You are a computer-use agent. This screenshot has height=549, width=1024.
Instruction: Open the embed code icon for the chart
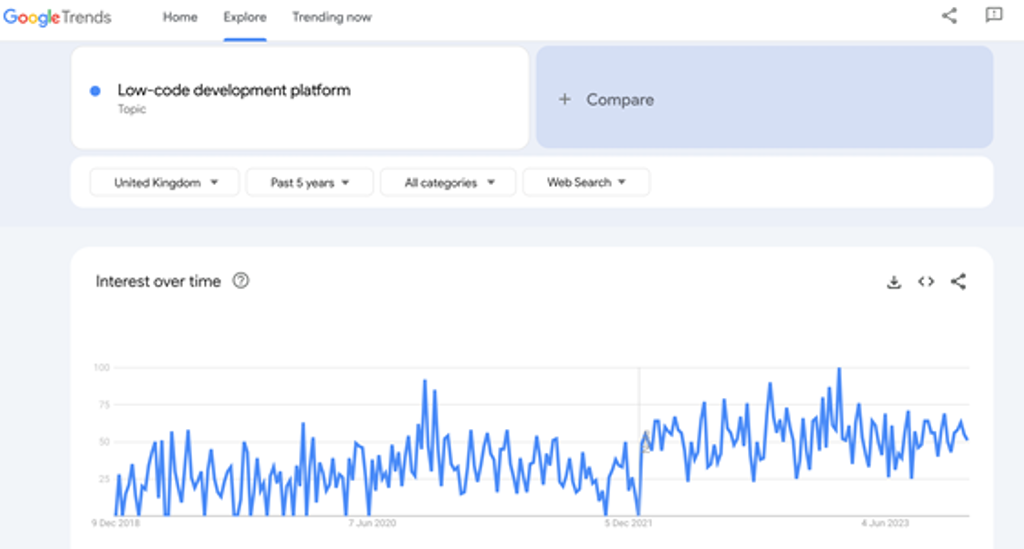(x=926, y=282)
